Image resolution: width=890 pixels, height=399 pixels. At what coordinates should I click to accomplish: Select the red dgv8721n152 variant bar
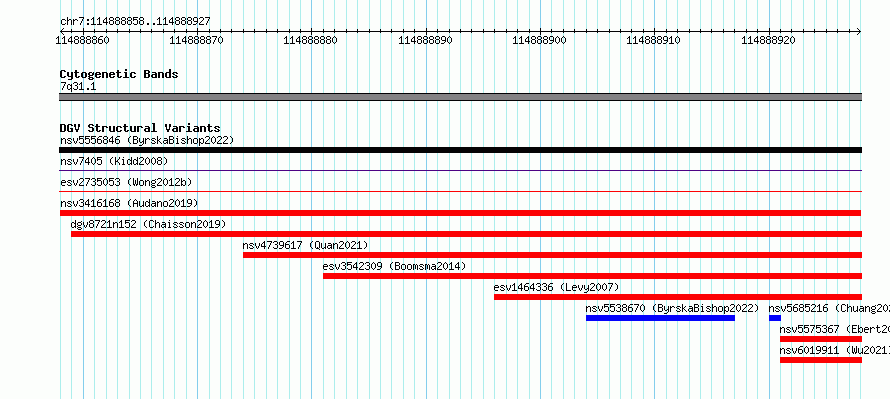[467, 234]
